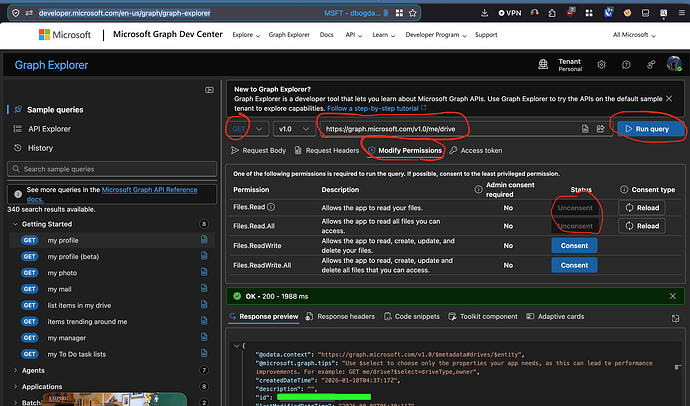Open the Explore menu in Dev Center nav
The width and height of the screenshot is (690, 406).
click(x=246, y=35)
